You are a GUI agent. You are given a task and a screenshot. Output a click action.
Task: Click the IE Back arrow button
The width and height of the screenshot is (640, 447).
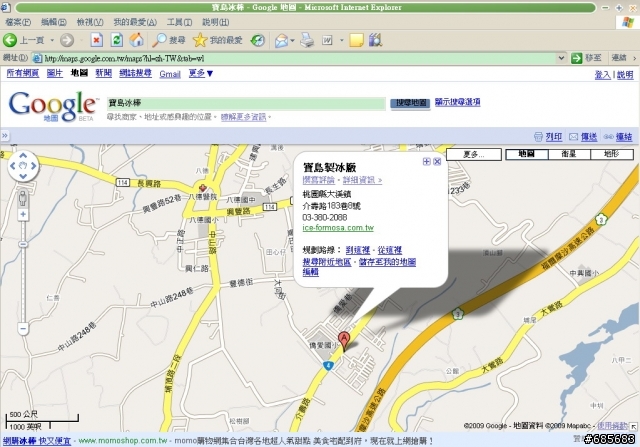[10, 40]
